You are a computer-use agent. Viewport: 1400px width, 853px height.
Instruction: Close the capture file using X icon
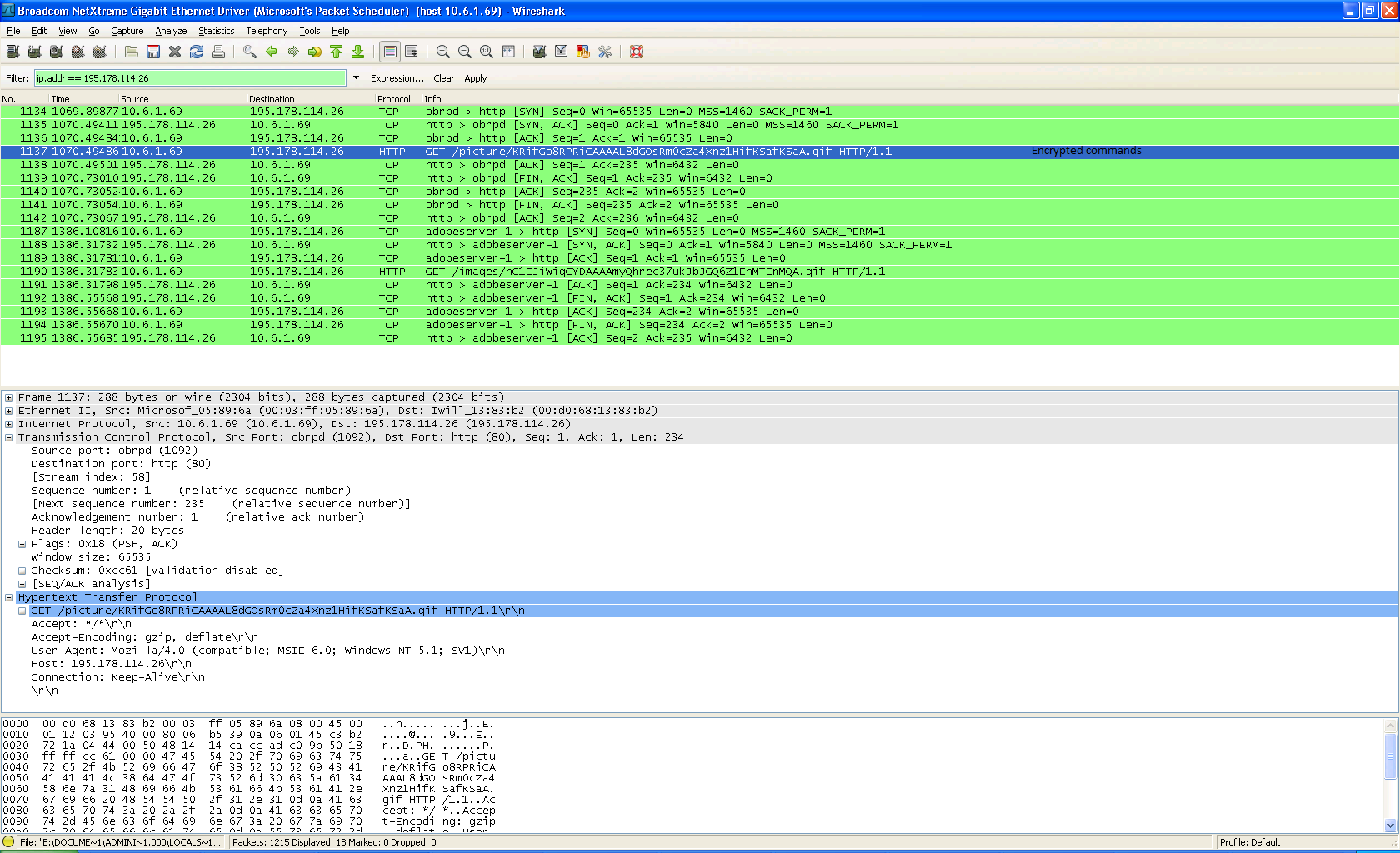[175, 52]
